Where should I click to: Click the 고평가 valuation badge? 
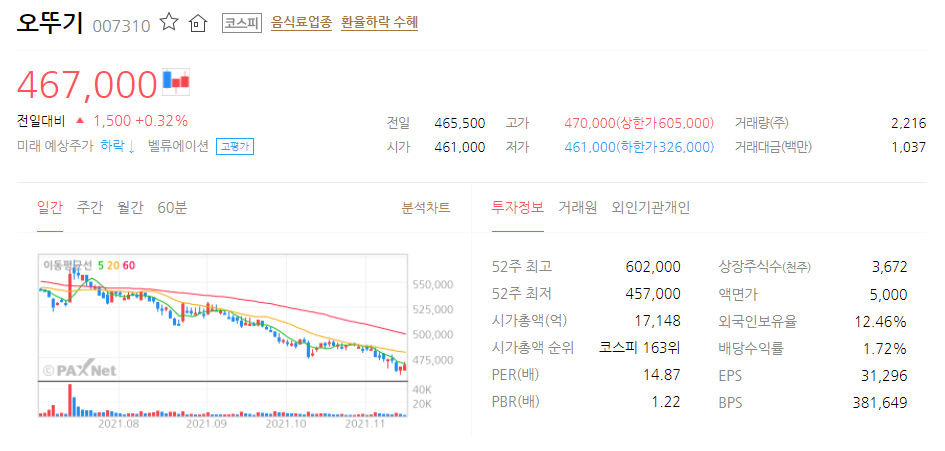235,147
